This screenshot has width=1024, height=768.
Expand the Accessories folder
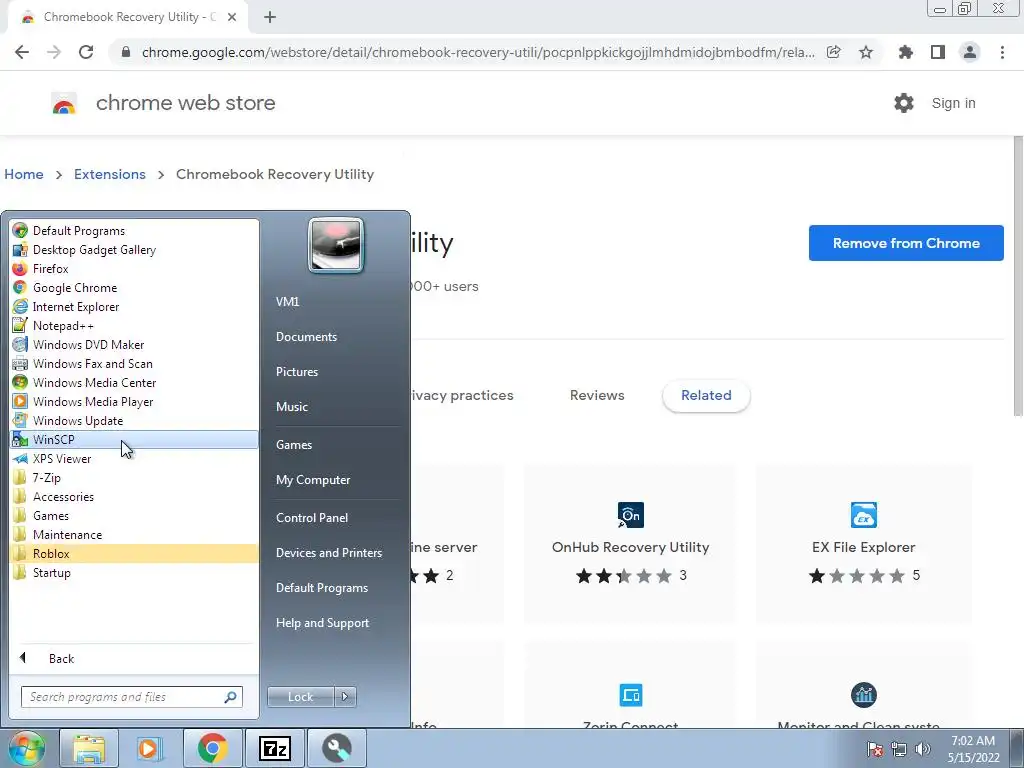point(134,496)
